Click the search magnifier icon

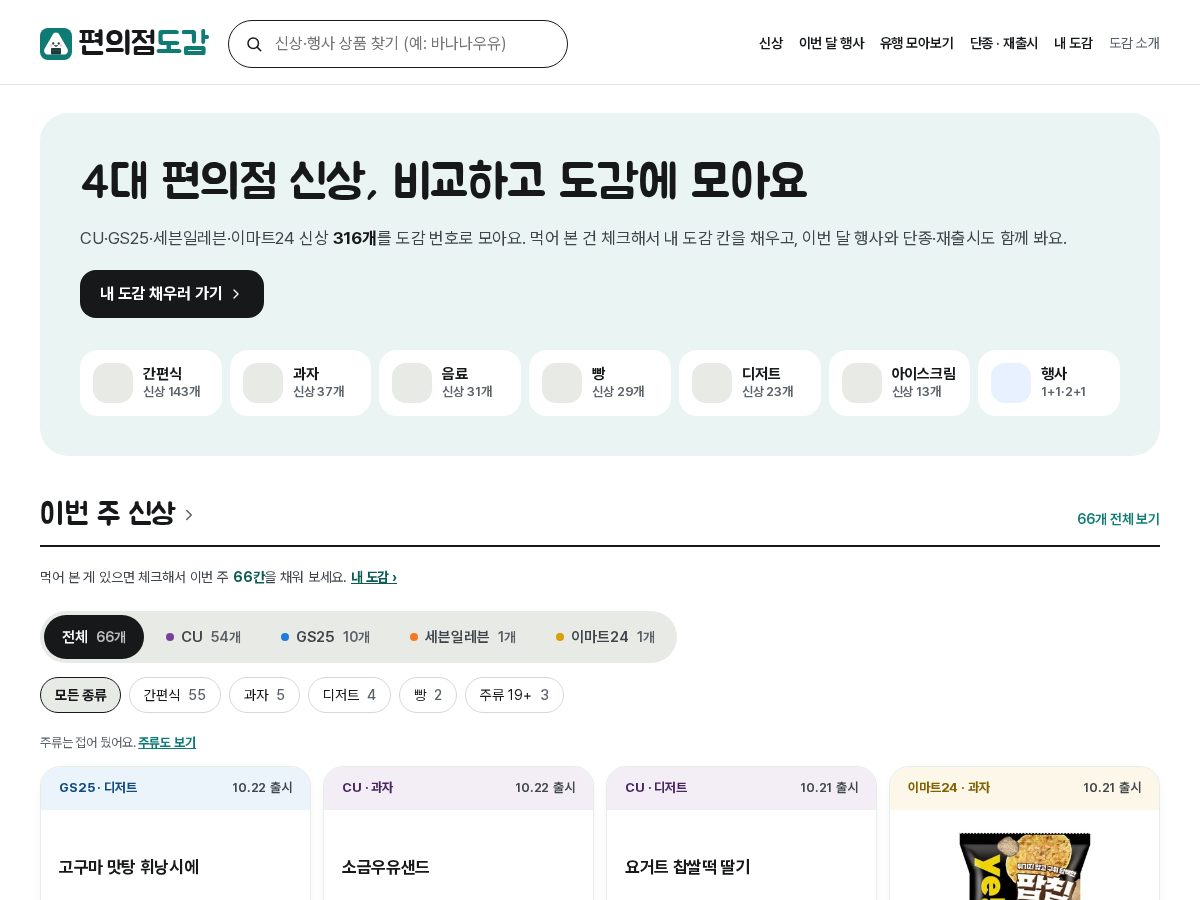click(254, 44)
